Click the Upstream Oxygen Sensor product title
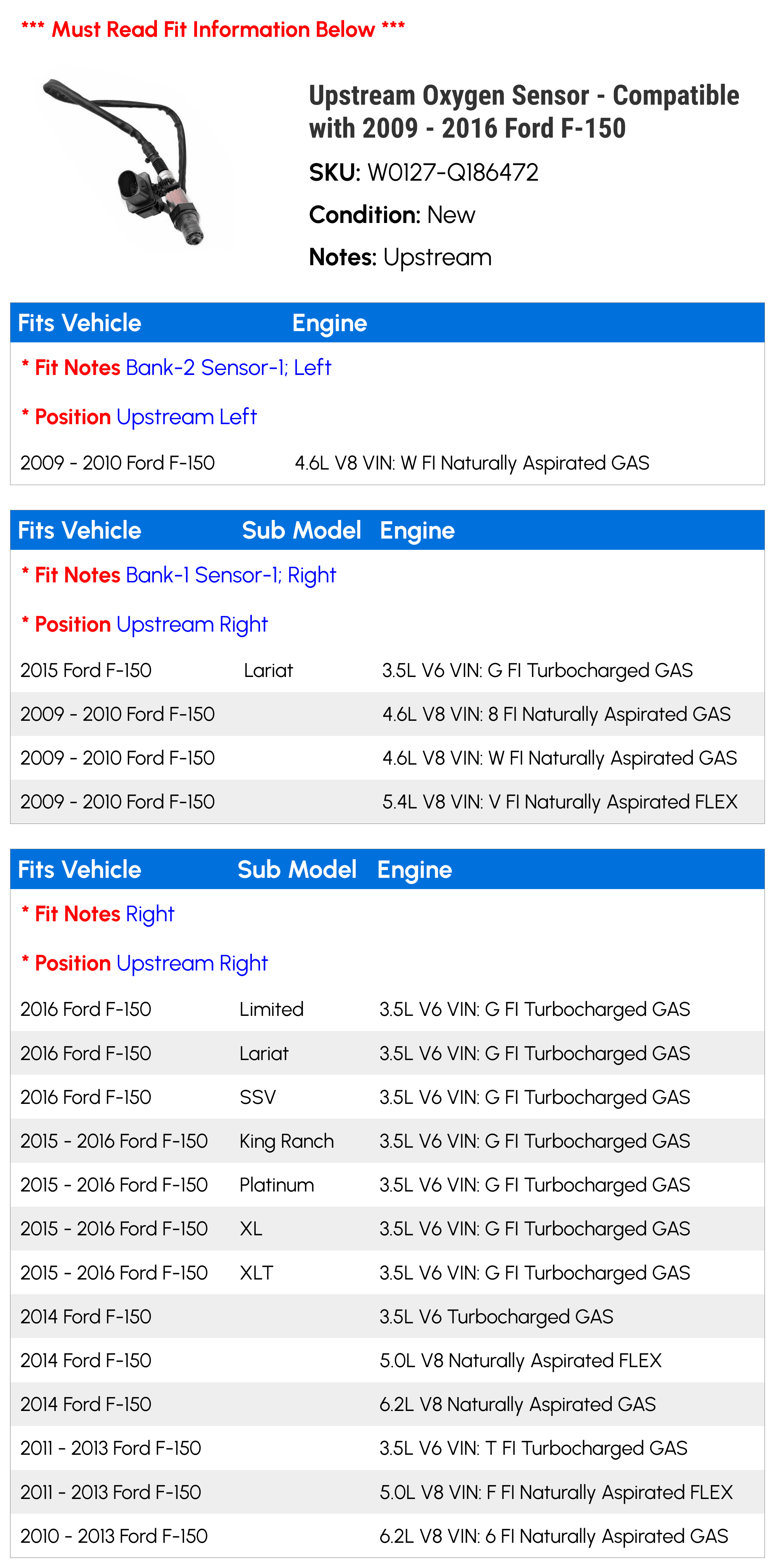Screen dimensions: 775x1568 [524, 111]
